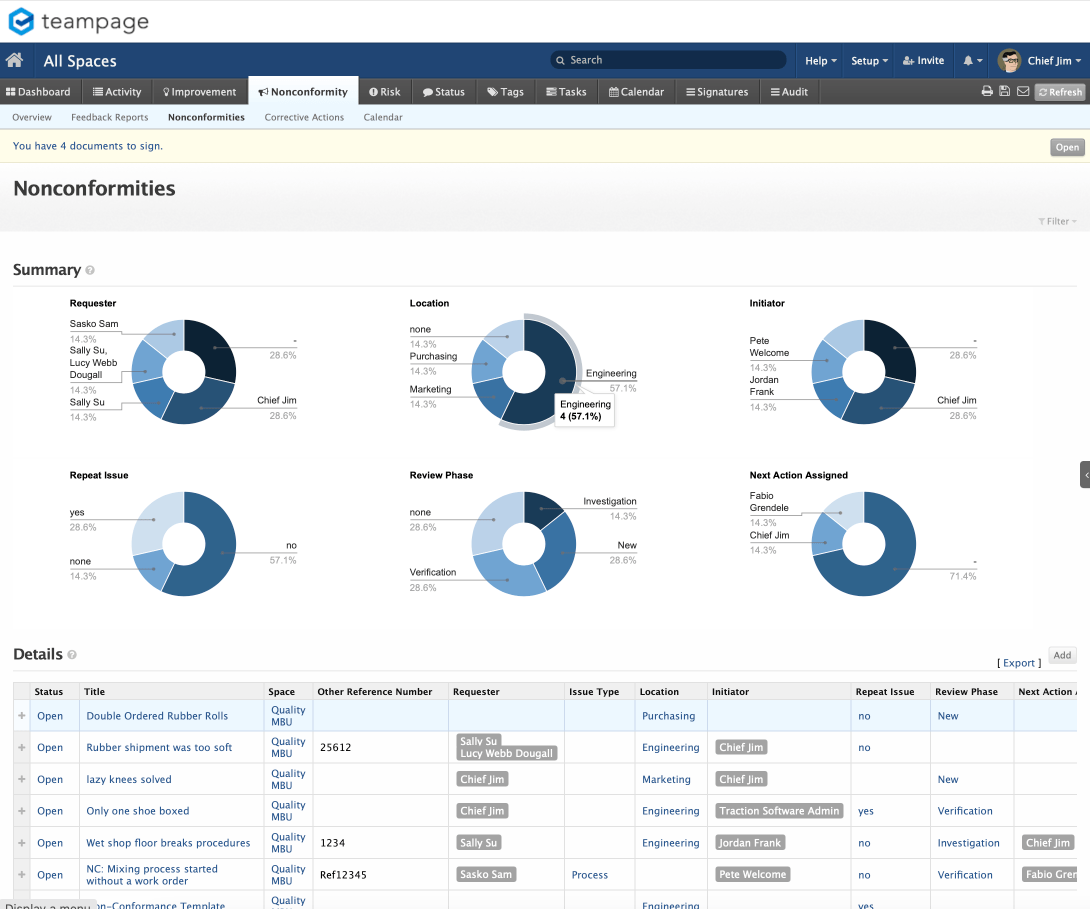This screenshot has height=909, width=1090.
Task: Click the help icon beside Summary heading
Action: [x=90, y=271]
